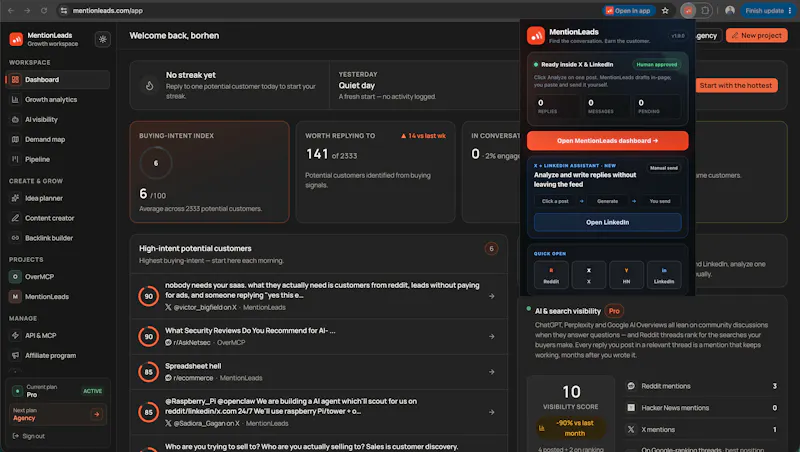This screenshot has width=800, height=452.
Task: Click the -90% vs last month badge
Action: 571,428
